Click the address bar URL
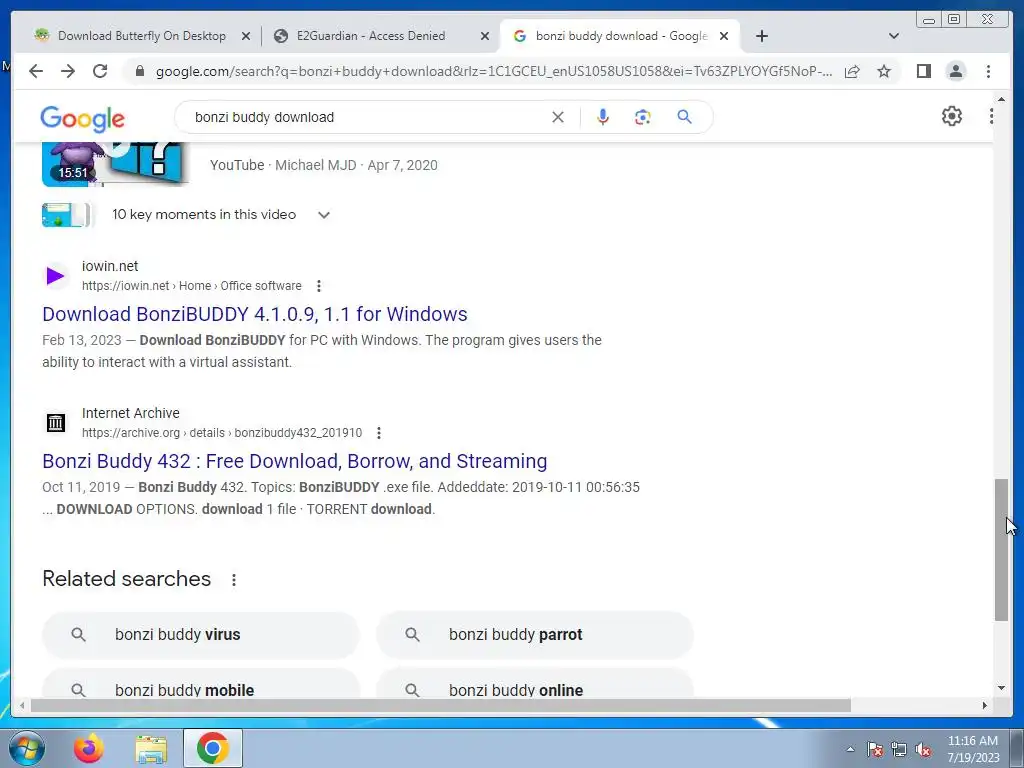 tap(494, 71)
